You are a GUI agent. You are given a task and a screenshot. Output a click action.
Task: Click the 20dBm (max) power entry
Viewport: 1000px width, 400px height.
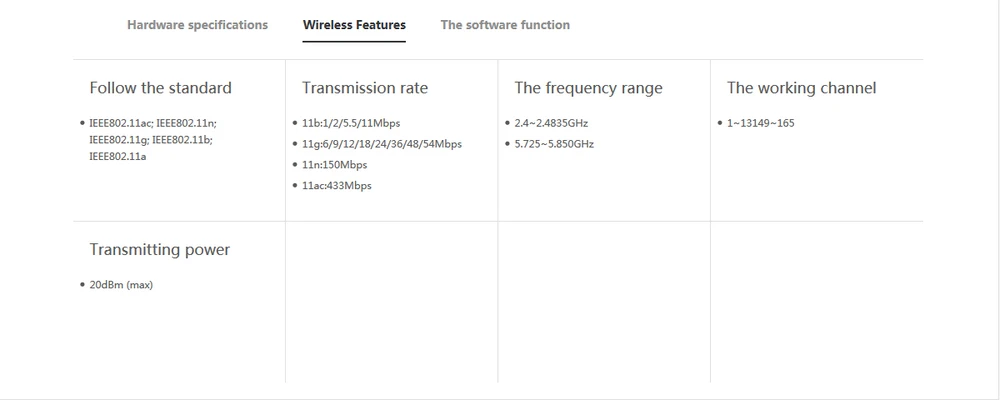[121, 285]
